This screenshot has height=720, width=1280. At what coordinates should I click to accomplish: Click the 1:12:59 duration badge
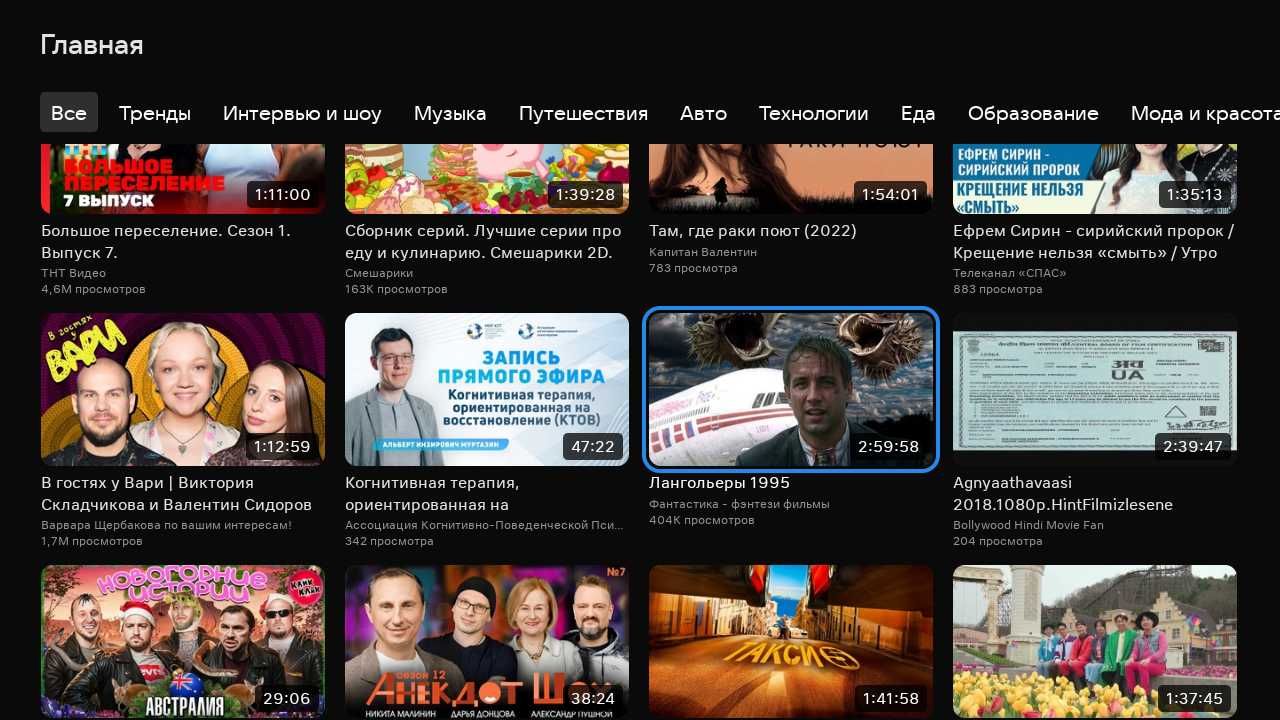pos(282,446)
